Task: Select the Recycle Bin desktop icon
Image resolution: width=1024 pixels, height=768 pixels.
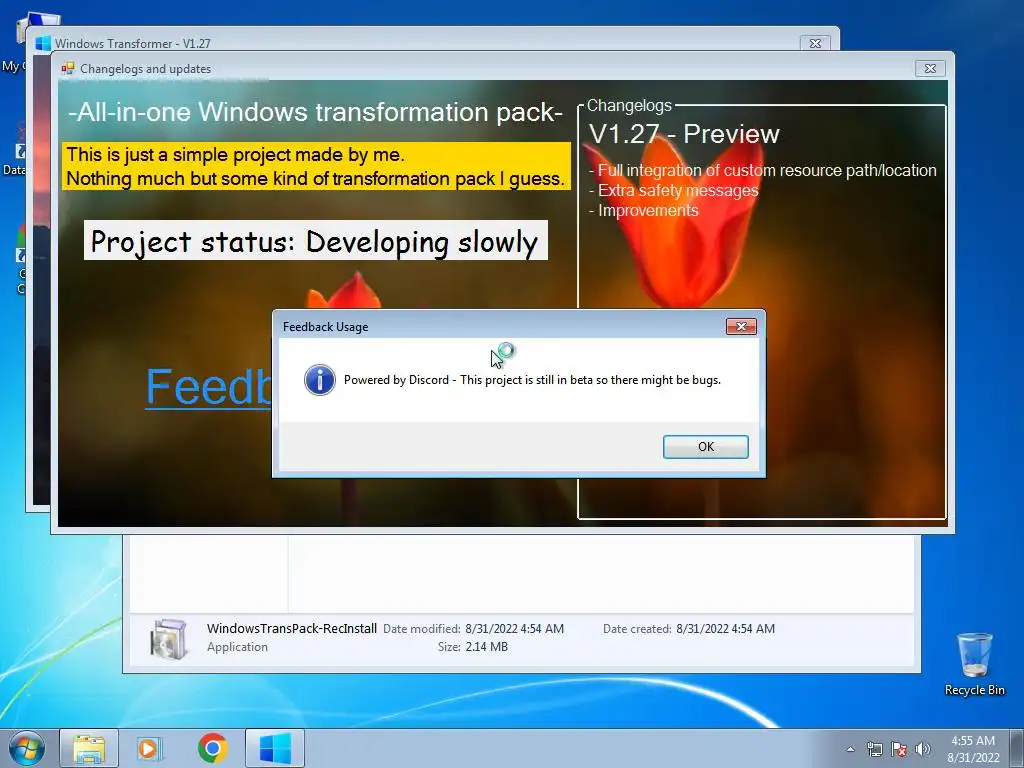Action: pyautogui.click(x=974, y=664)
